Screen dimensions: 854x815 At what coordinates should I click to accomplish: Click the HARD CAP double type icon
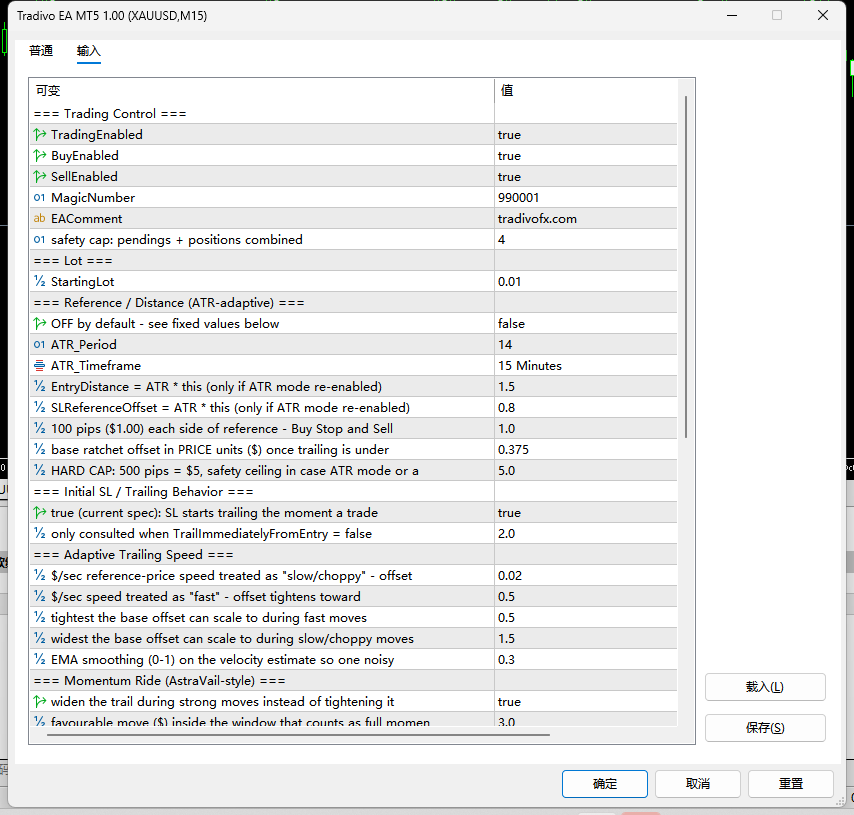[39, 470]
